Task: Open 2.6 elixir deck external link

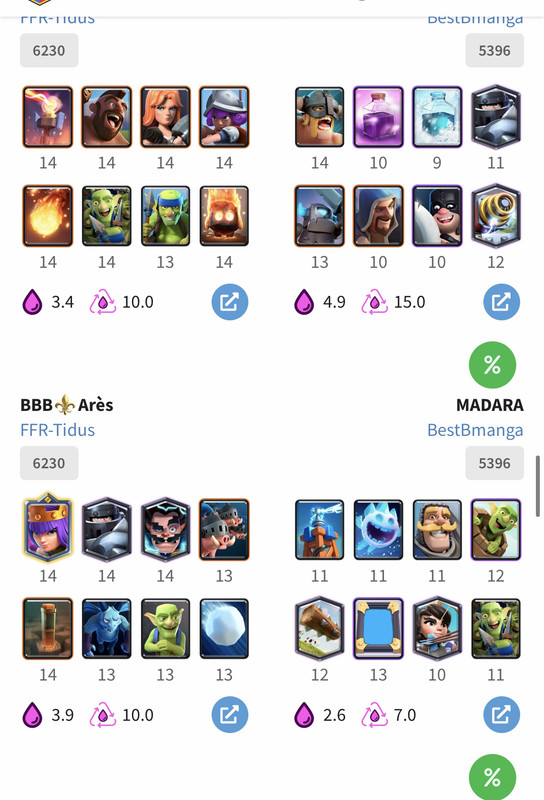Action: point(502,715)
